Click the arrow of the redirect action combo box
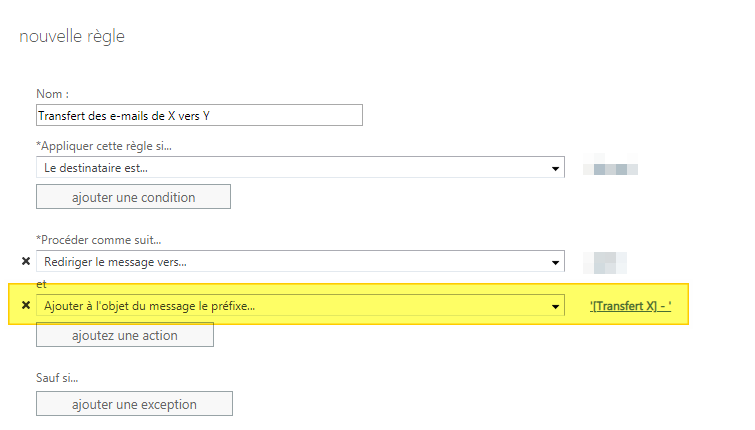 coord(556,261)
